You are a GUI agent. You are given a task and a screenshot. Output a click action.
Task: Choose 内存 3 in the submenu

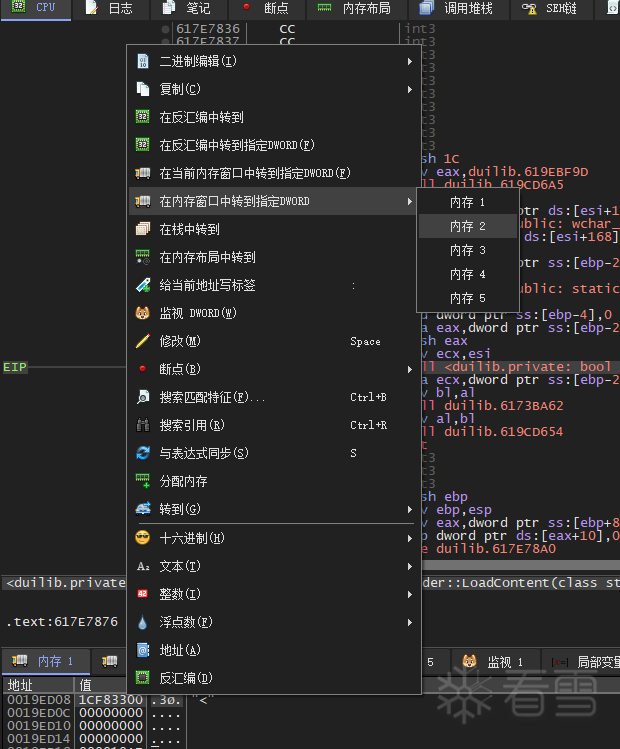(x=468, y=250)
